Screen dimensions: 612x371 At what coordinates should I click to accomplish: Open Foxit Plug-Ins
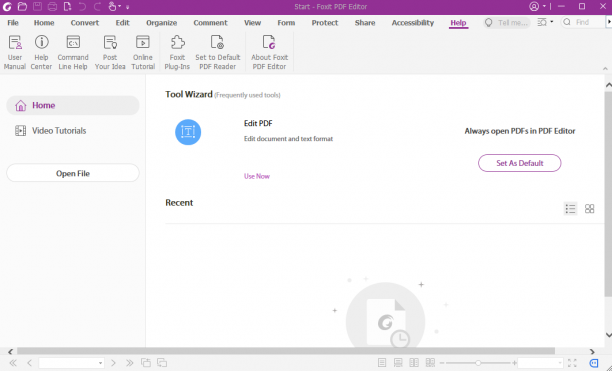click(x=177, y=53)
